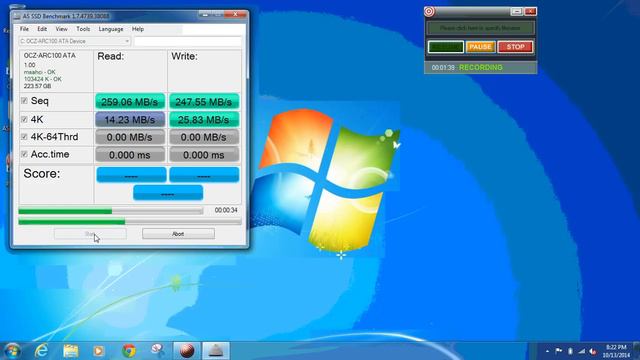Toggle the Acc.time test checkbox
The height and width of the screenshot is (360, 640).
(24, 154)
